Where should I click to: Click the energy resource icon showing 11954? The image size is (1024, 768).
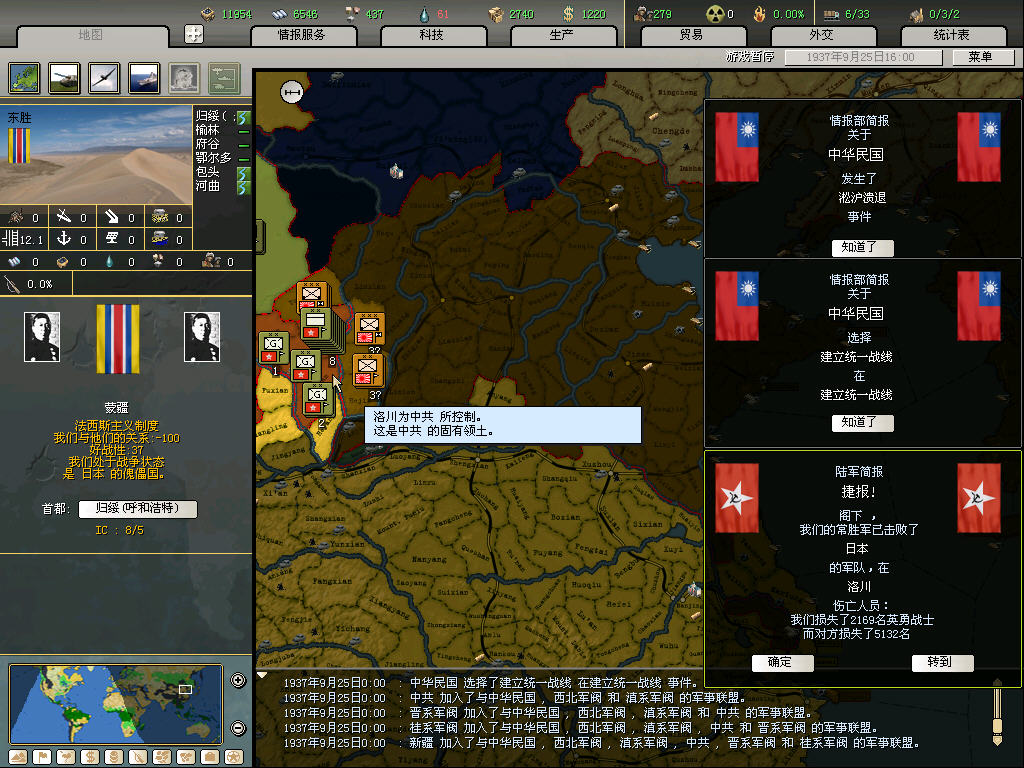(208, 14)
